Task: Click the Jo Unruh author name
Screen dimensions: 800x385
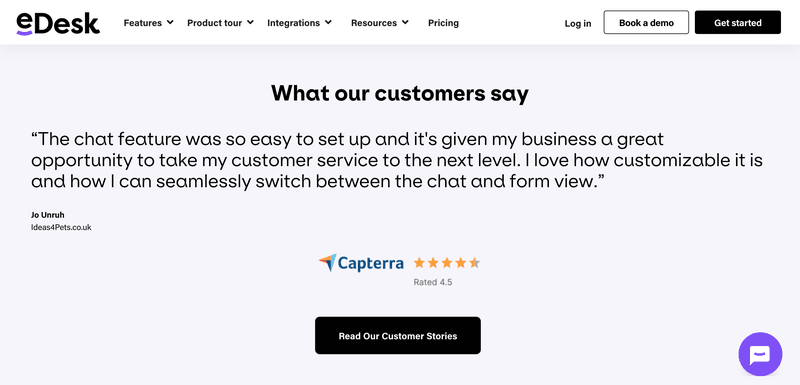Action: 47,215
